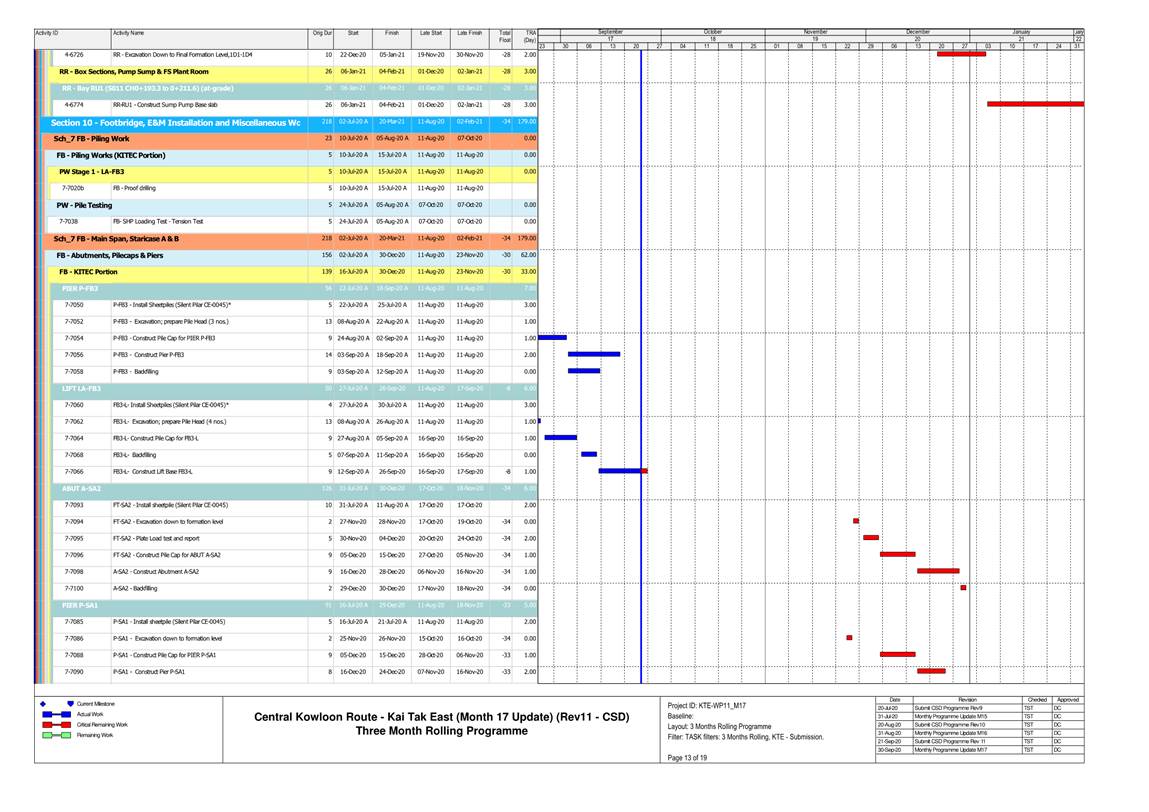This screenshot has width=1149, height=812.
Task: Click the blue bar for FB3-L Backfilling
Action: [x=589, y=454]
